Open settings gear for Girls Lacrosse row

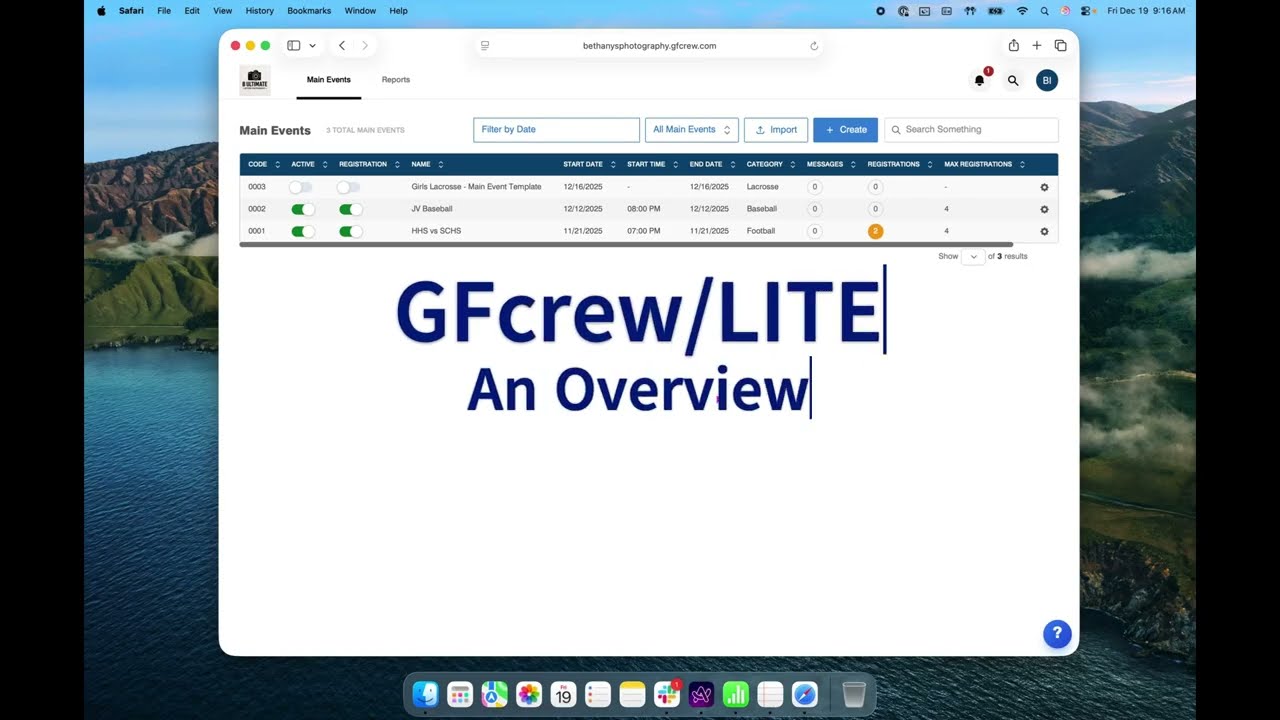click(x=1044, y=187)
